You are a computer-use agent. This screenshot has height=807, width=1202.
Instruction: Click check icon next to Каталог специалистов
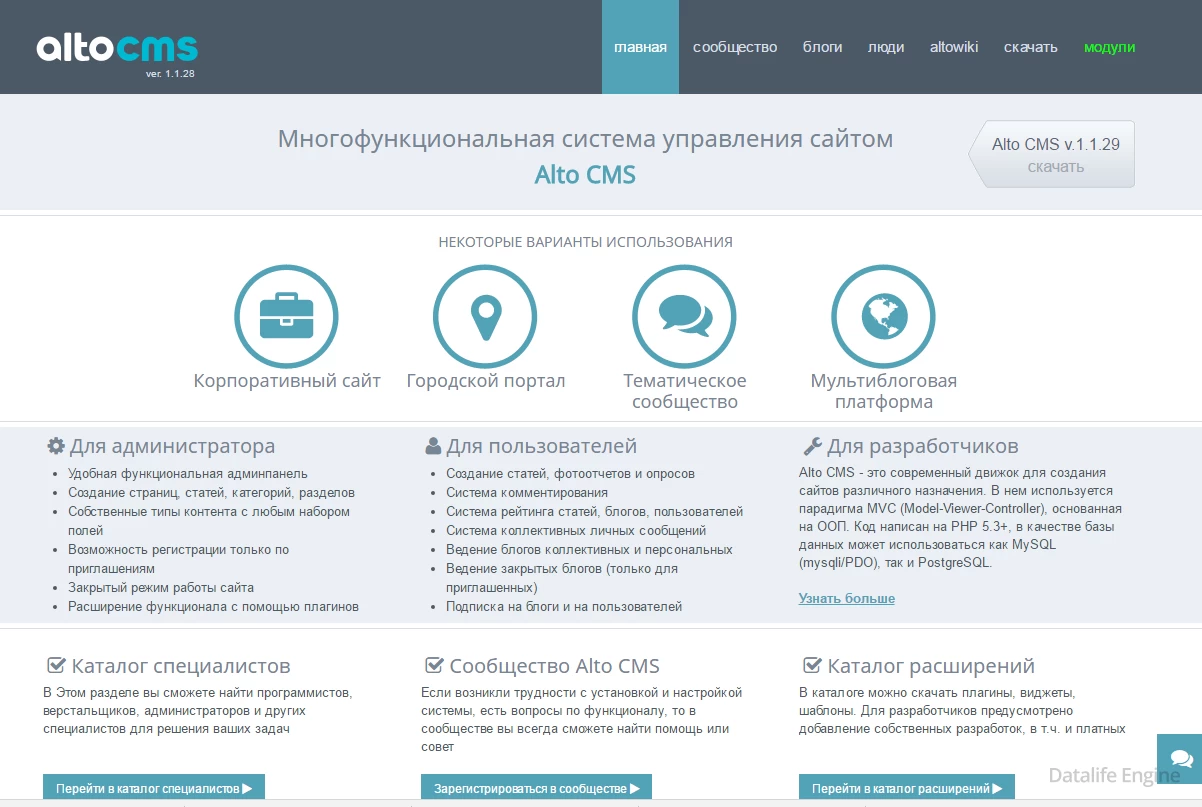coord(57,665)
